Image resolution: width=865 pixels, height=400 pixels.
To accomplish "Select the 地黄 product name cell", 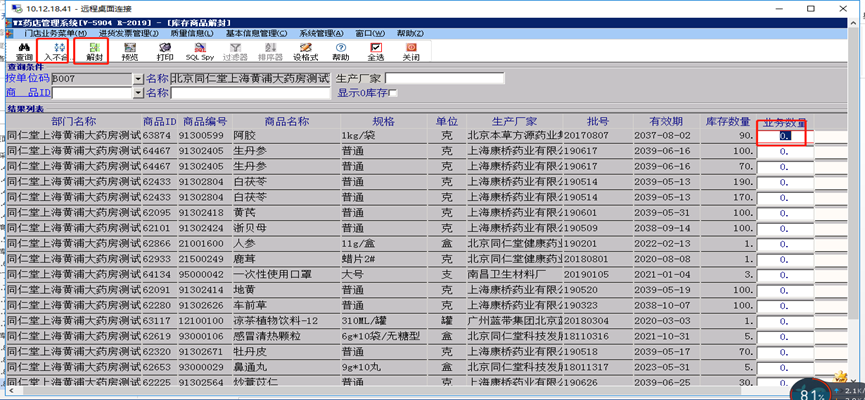I will pos(286,290).
